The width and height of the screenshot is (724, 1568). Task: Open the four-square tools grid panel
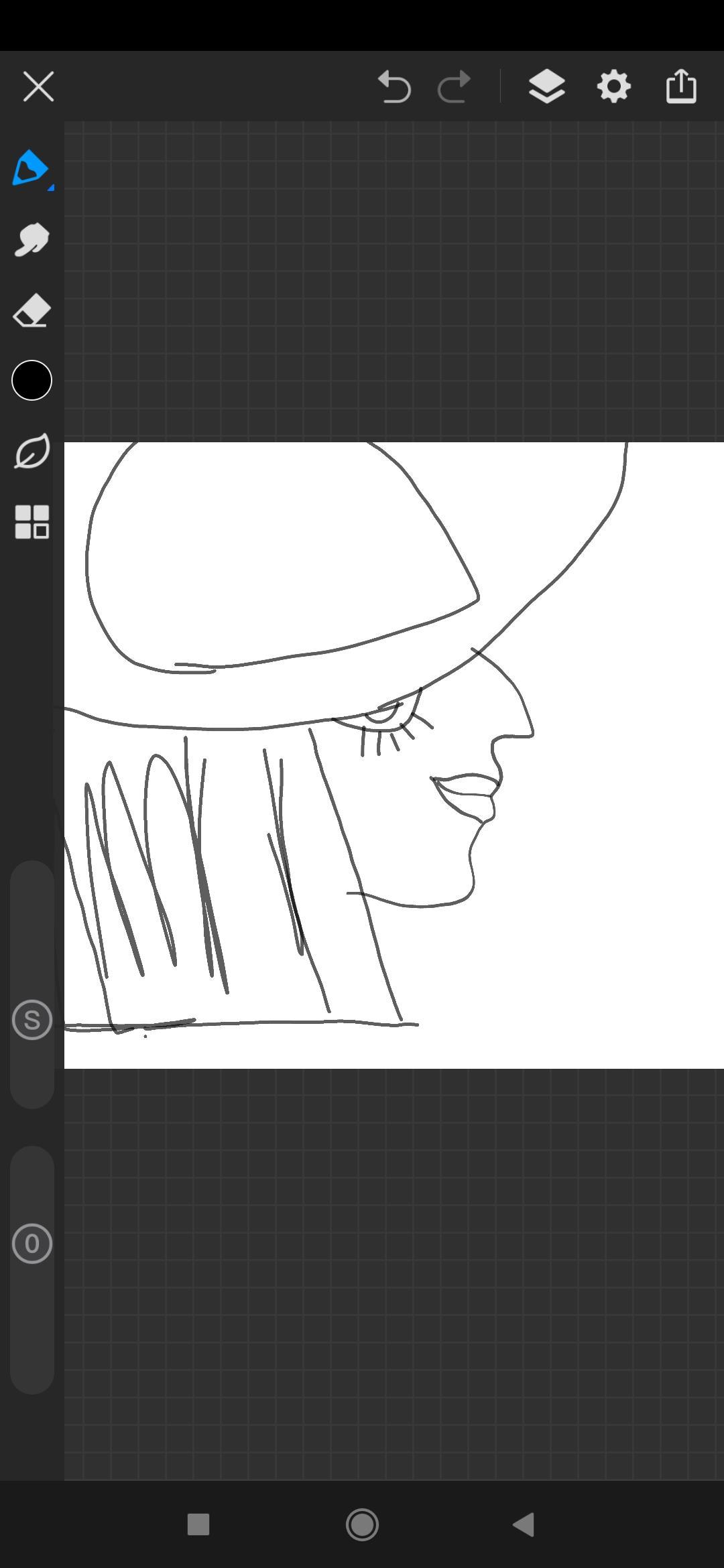click(32, 522)
